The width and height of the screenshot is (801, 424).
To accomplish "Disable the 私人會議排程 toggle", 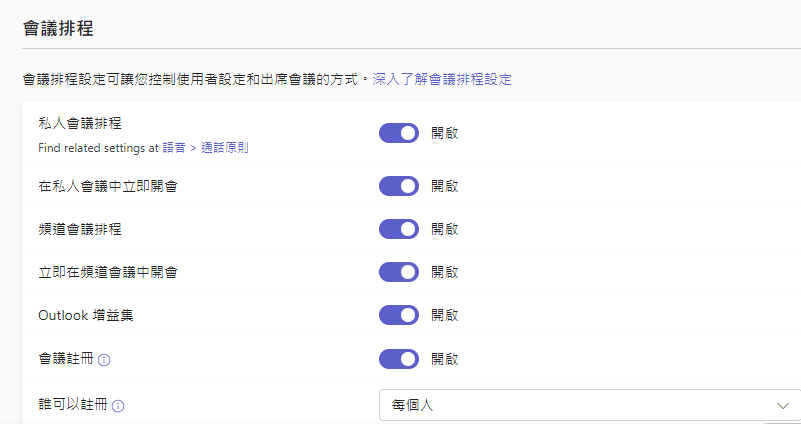I will [x=398, y=133].
